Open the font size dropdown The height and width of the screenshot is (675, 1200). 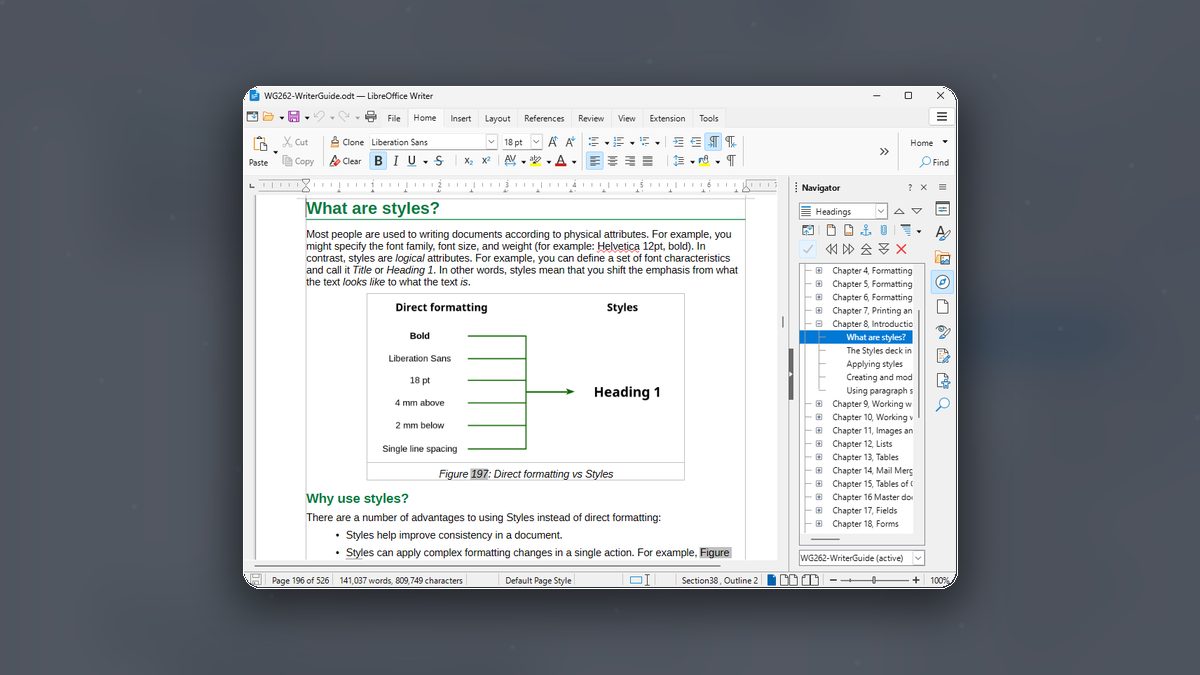coord(536,142)
